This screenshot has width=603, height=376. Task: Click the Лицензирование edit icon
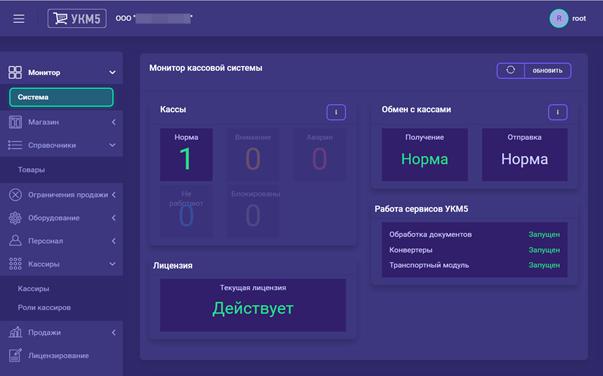pos(15,355)
